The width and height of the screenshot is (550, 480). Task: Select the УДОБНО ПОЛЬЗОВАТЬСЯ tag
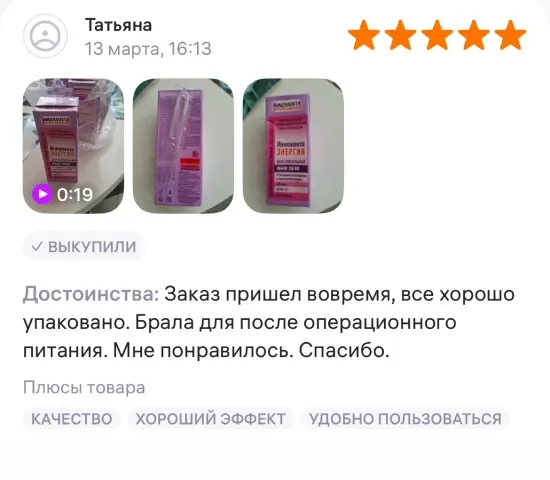click(405, 419)
